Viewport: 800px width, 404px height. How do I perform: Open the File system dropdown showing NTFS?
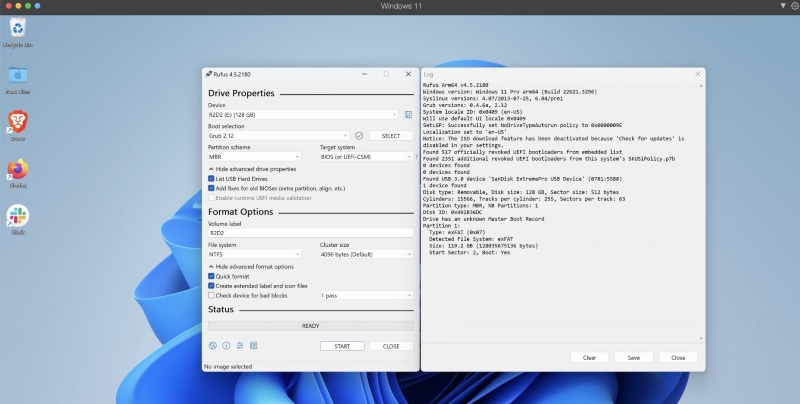click(x=254, y=254)
